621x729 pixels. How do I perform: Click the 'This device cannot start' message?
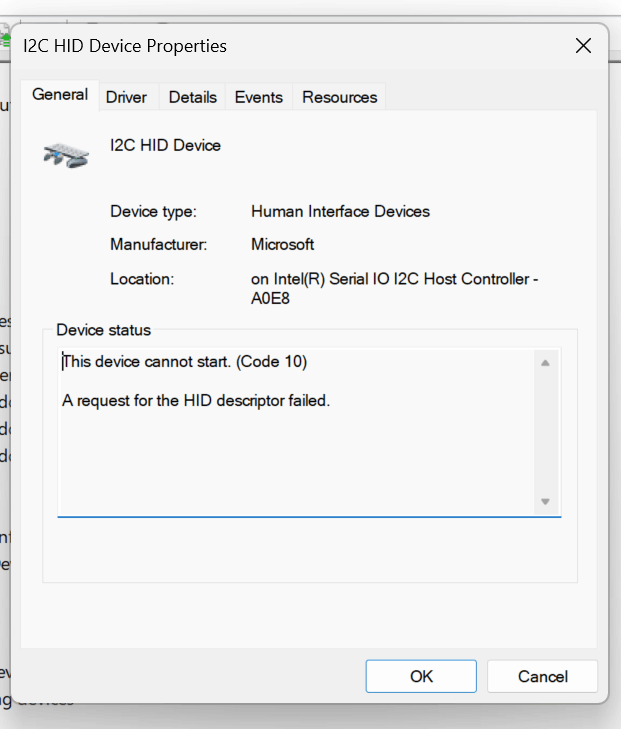(185, 362)
